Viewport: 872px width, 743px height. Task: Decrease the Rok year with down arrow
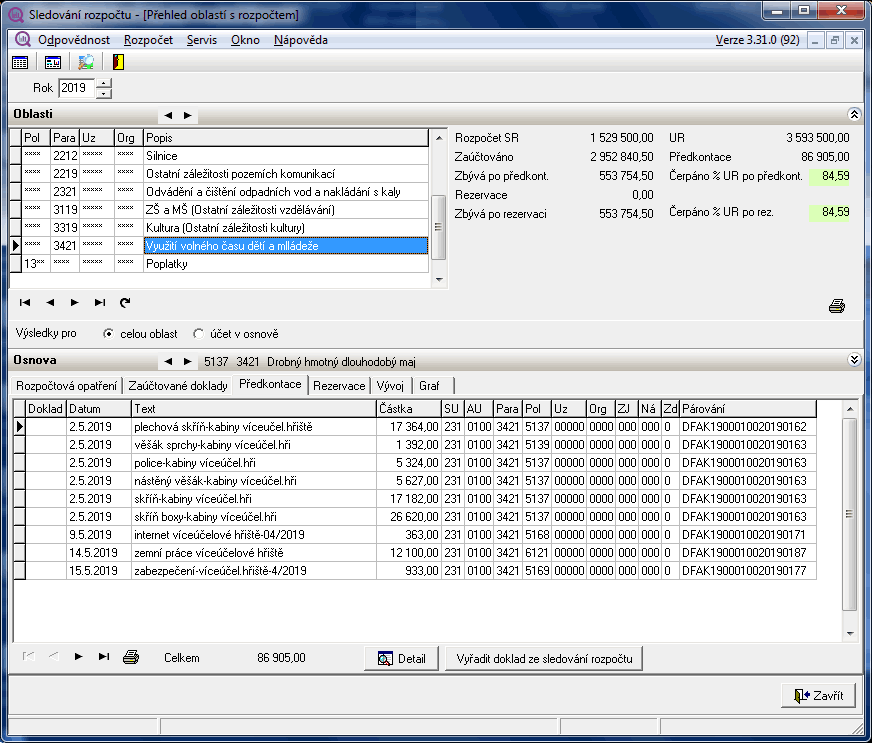(x=104, y=93)
